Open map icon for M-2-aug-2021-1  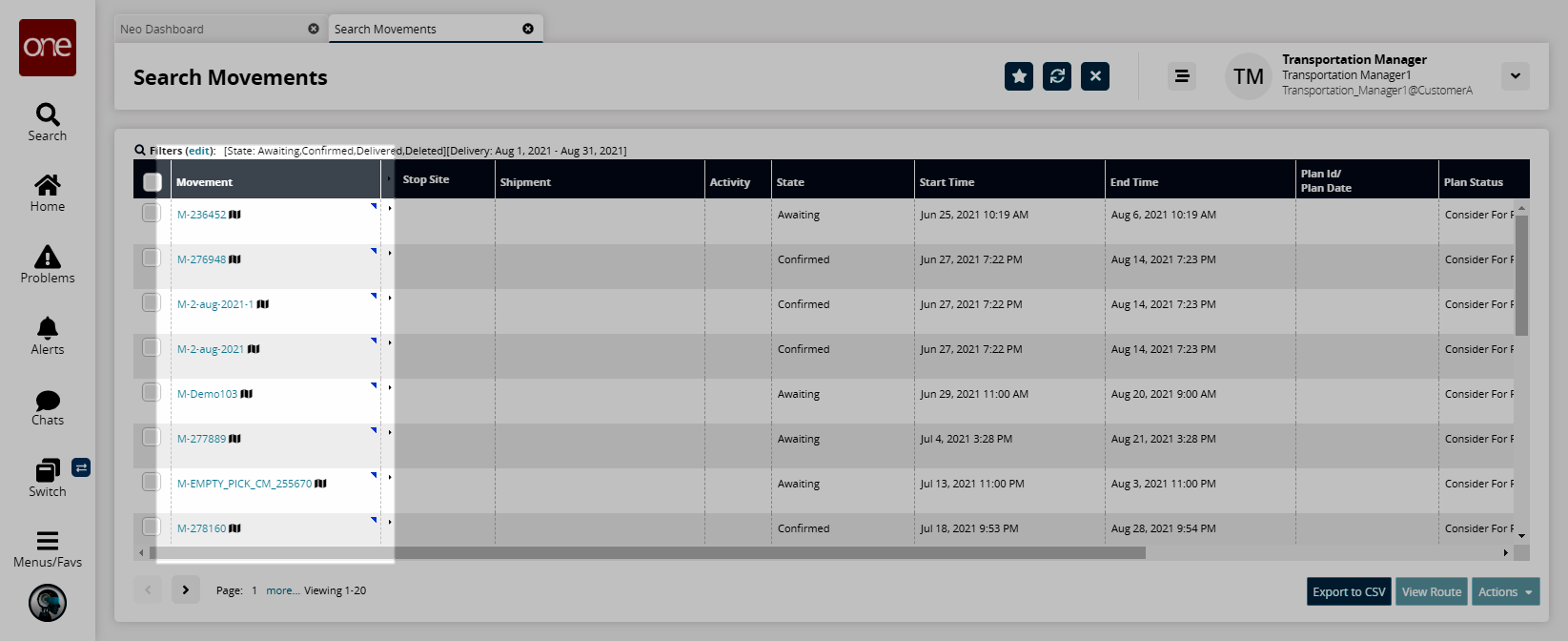pyautogui.click(x=263, y=304)
